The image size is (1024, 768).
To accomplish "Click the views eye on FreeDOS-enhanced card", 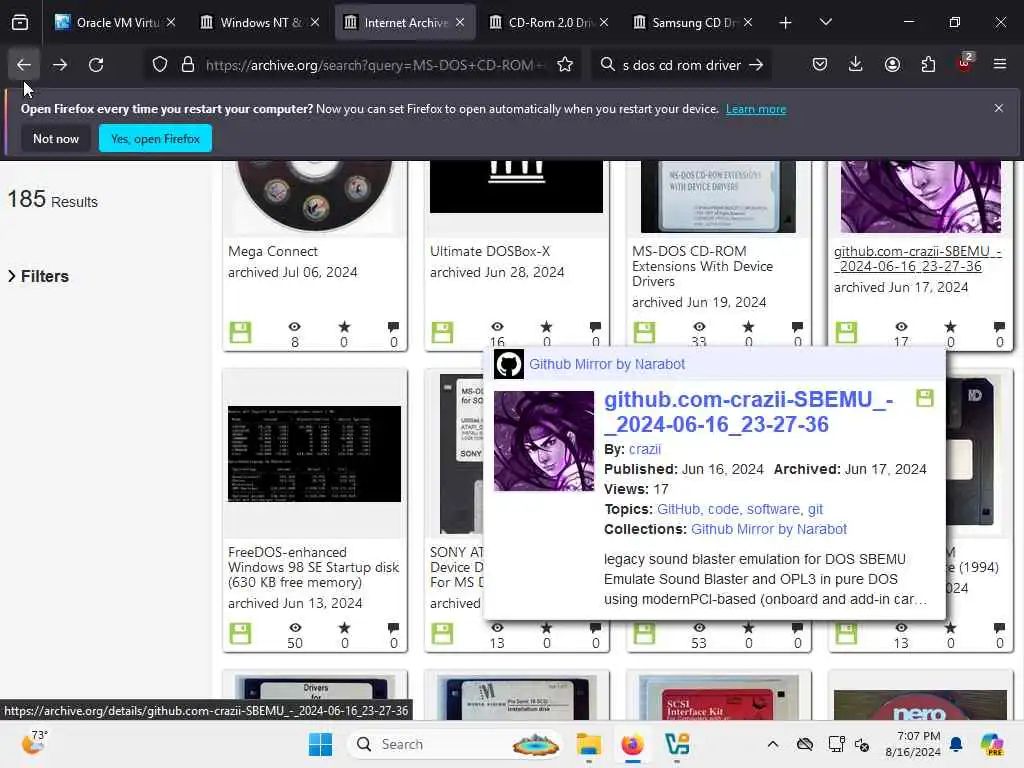I will pyautogui.click(x=295, y=628).
